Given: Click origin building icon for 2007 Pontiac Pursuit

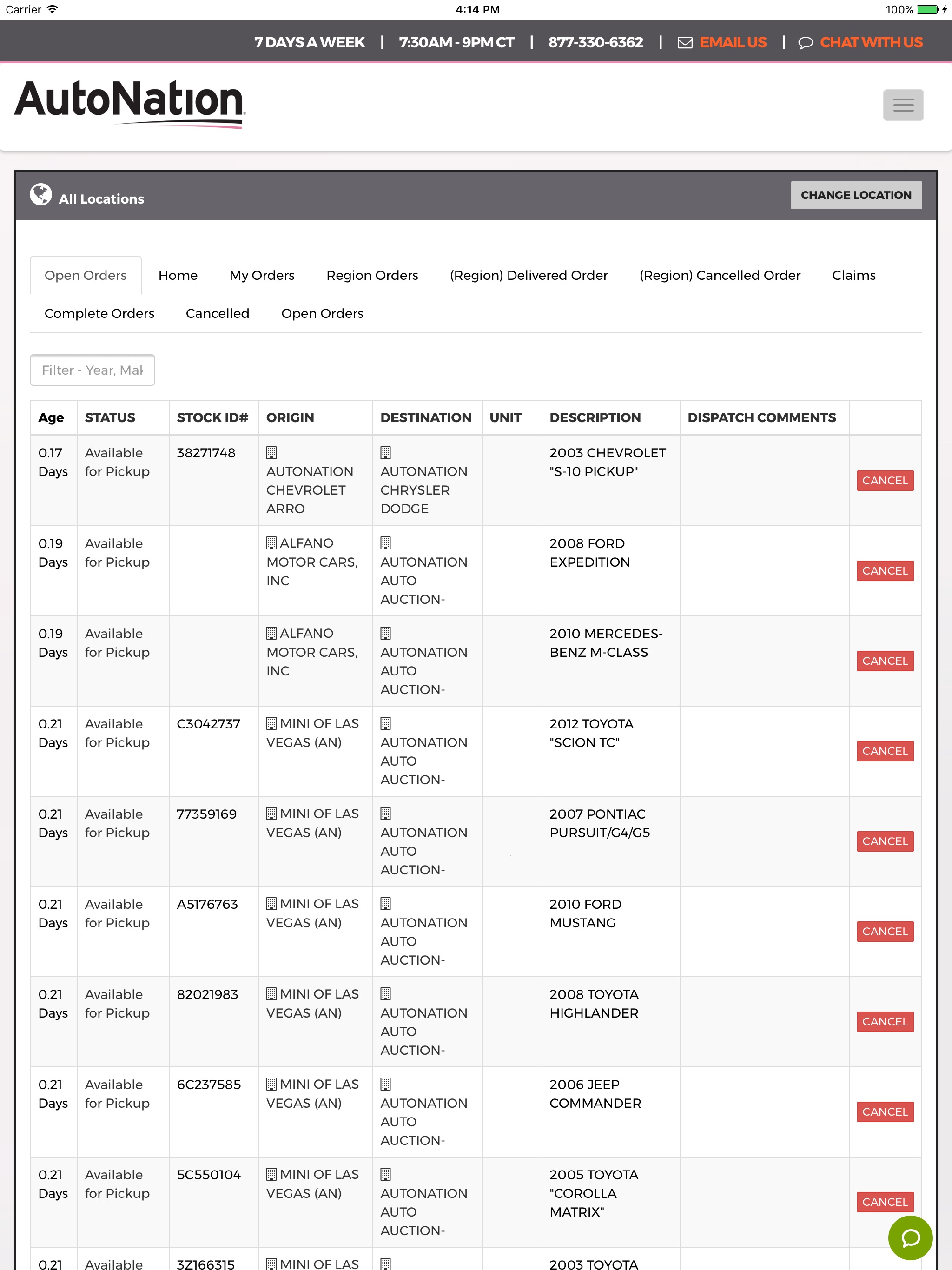Looking at the screenshot, I should [x=271, y=814].
